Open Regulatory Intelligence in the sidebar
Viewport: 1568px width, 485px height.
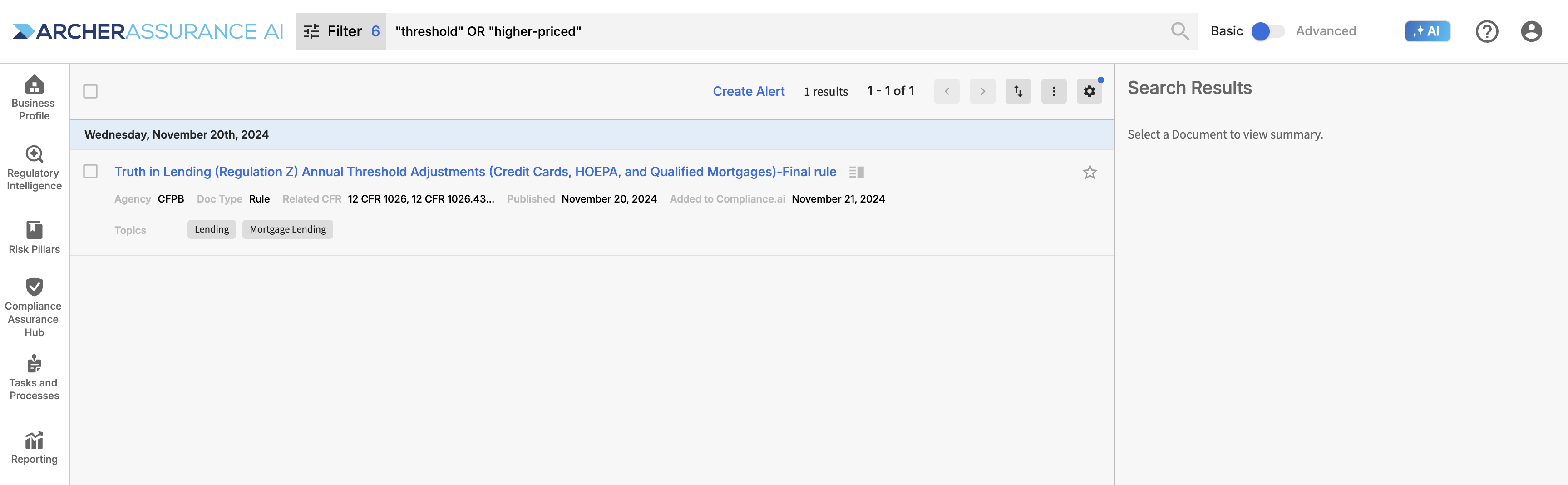pos(34,168)
